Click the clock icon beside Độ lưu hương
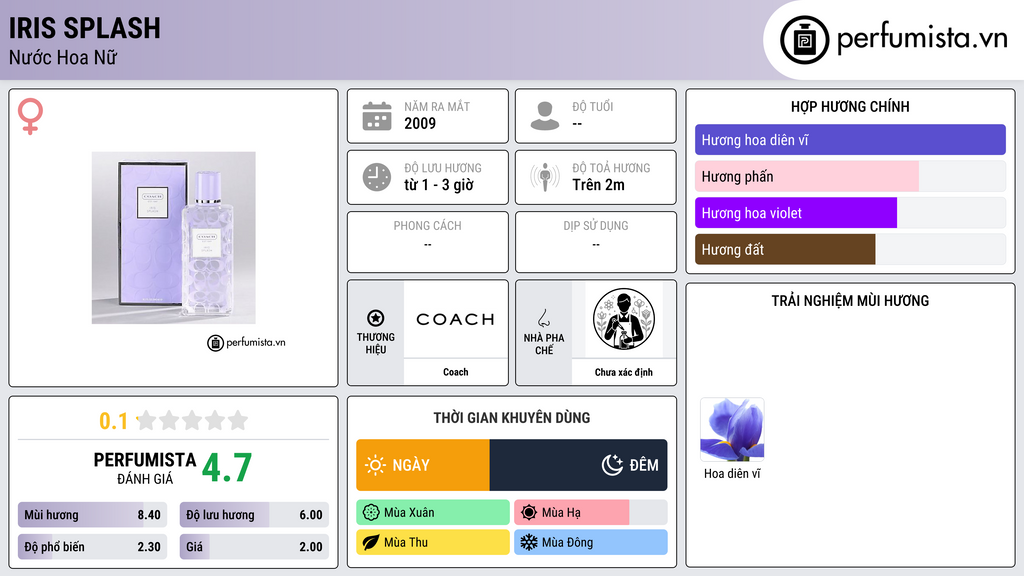The height and width of the screenshot is (576, 1024). click(377, 177)
